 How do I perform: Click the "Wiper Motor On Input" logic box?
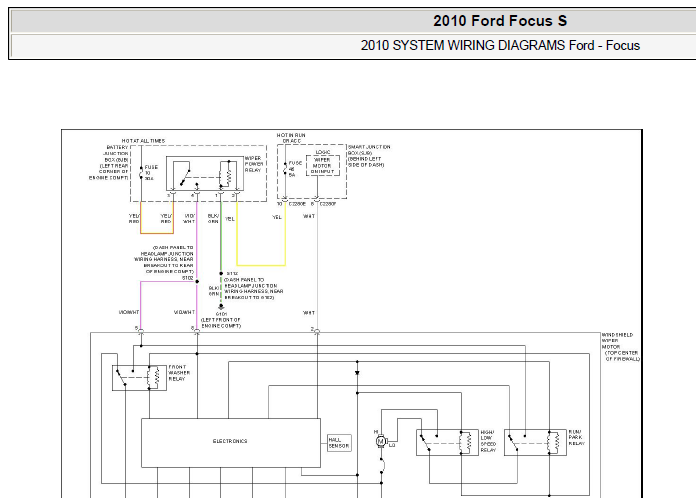click(323, 165)
